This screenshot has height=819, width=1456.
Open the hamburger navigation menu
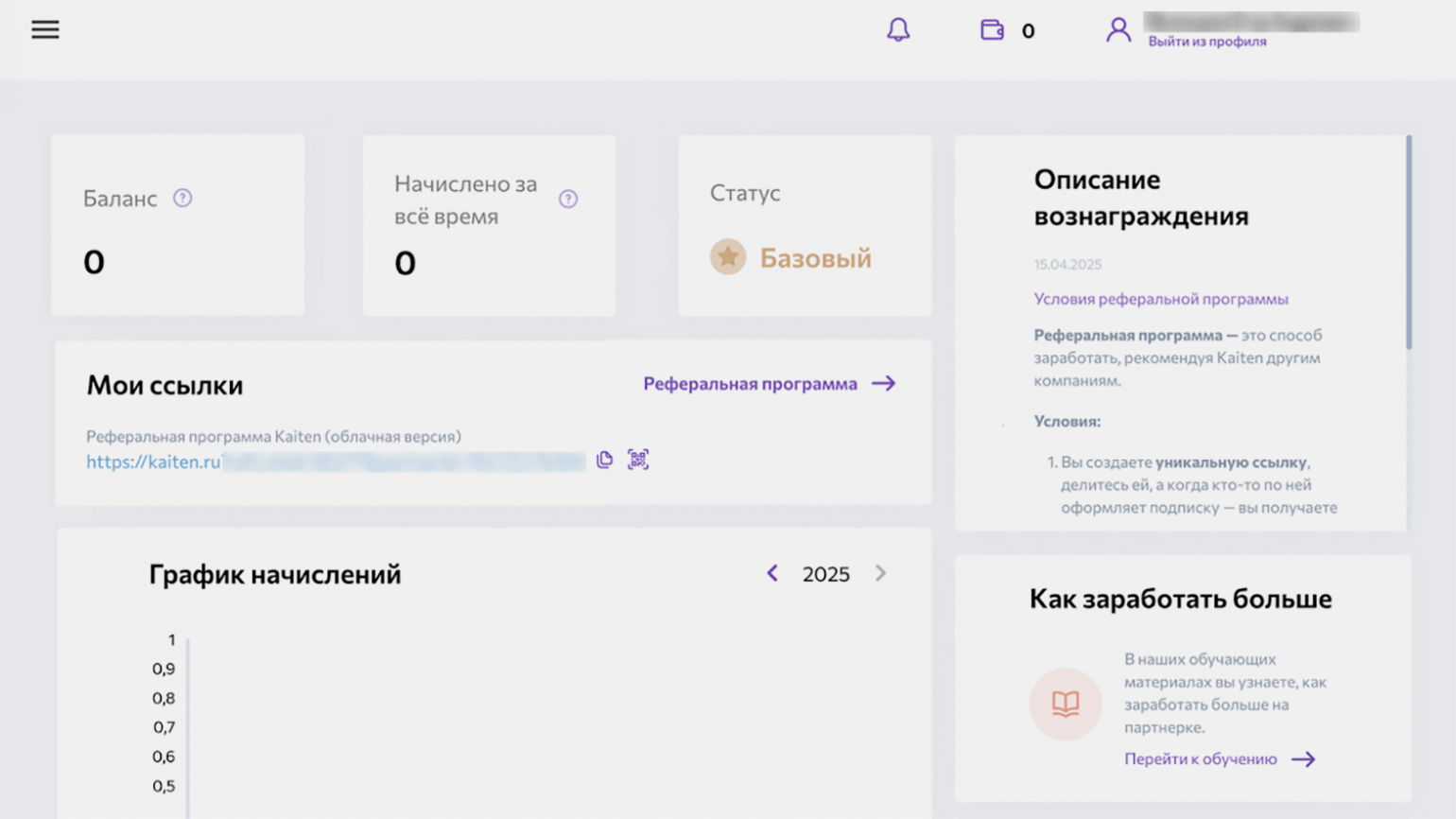[45, 30]
